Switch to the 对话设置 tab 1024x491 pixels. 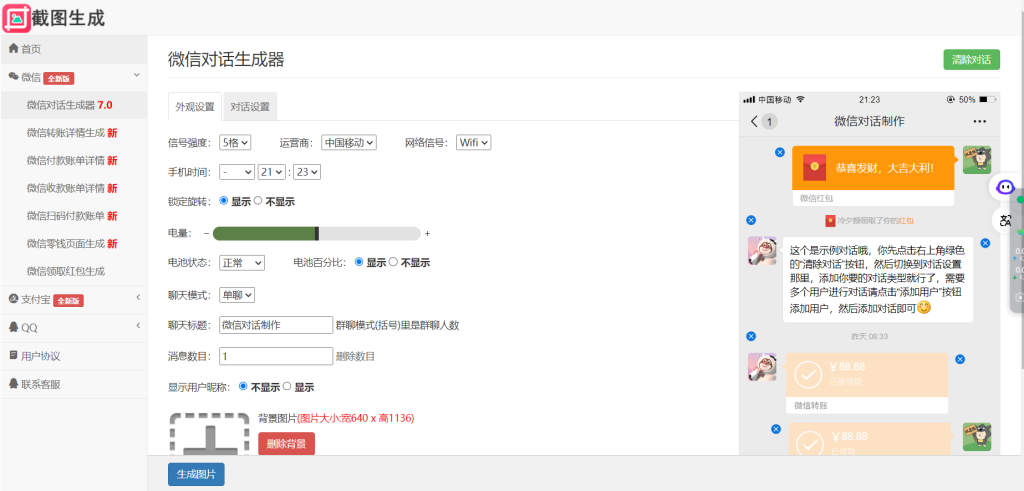[250, 107]
